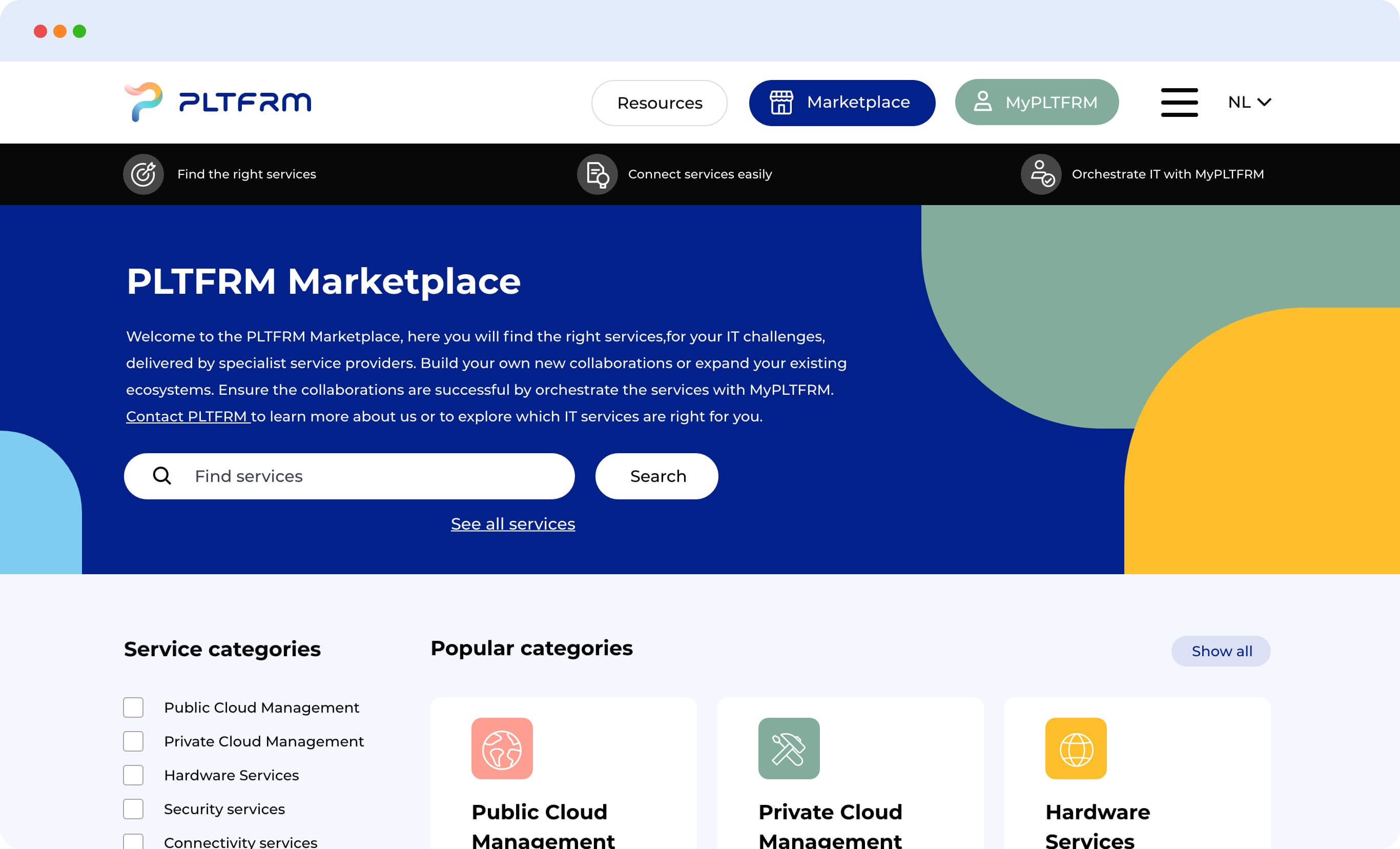Open Public Cloud Management card title
1400x849 pixels.
(x=543, y=825)
